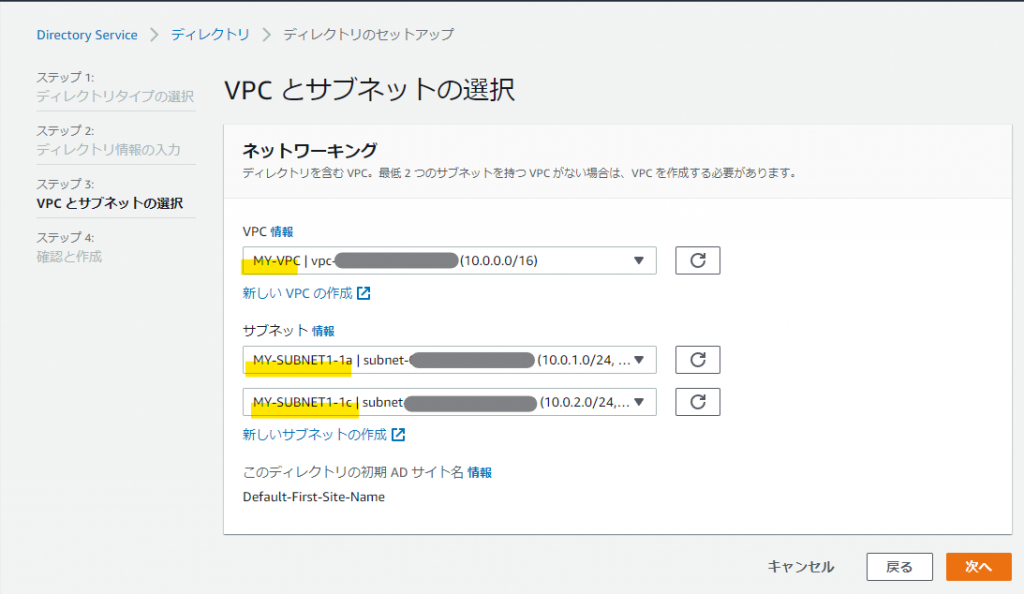Expand the MY-SUBNET1-1a subnet dropdown
This screenshot has width=1024, height=594.
[x=449, y=360]
